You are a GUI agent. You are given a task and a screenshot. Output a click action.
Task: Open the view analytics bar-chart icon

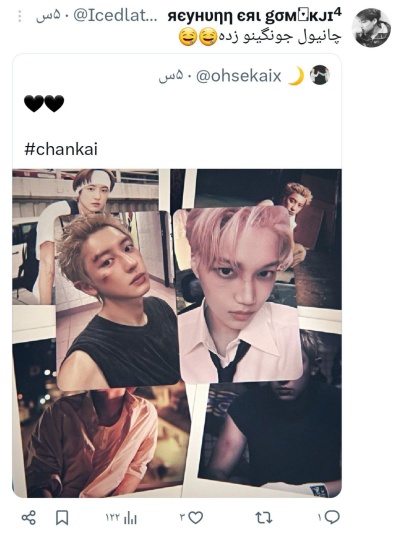[x=130, y=518]
